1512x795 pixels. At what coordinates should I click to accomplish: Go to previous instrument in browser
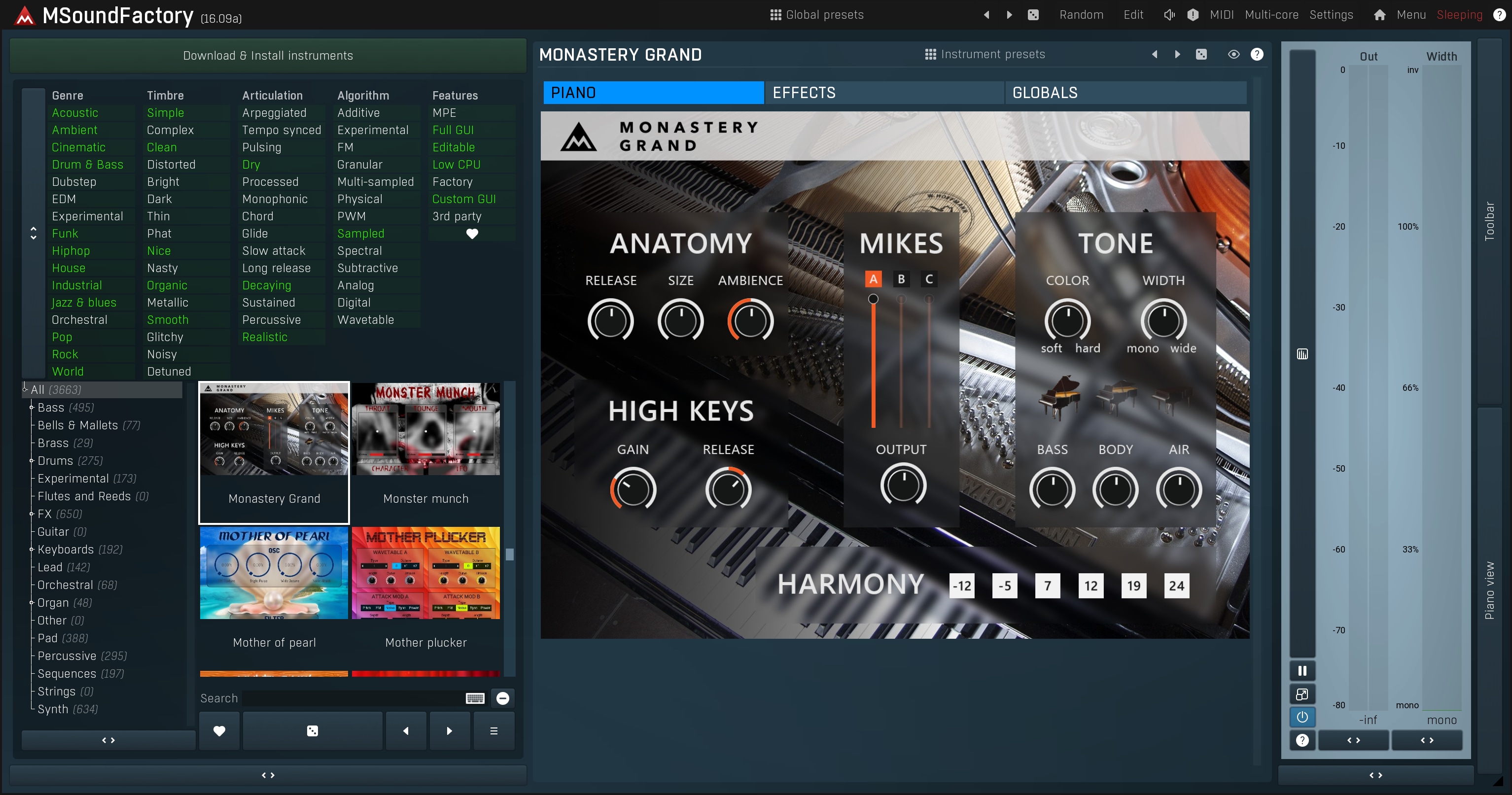tap(406, 730)
